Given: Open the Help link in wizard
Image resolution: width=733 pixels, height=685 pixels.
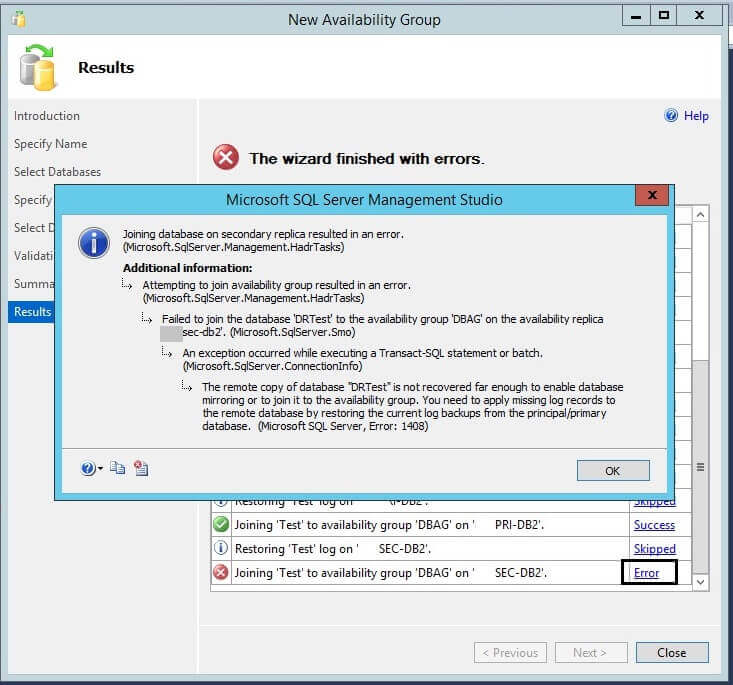Looking at the screenshot, I should pyautogui.click(x=696, y=115).
